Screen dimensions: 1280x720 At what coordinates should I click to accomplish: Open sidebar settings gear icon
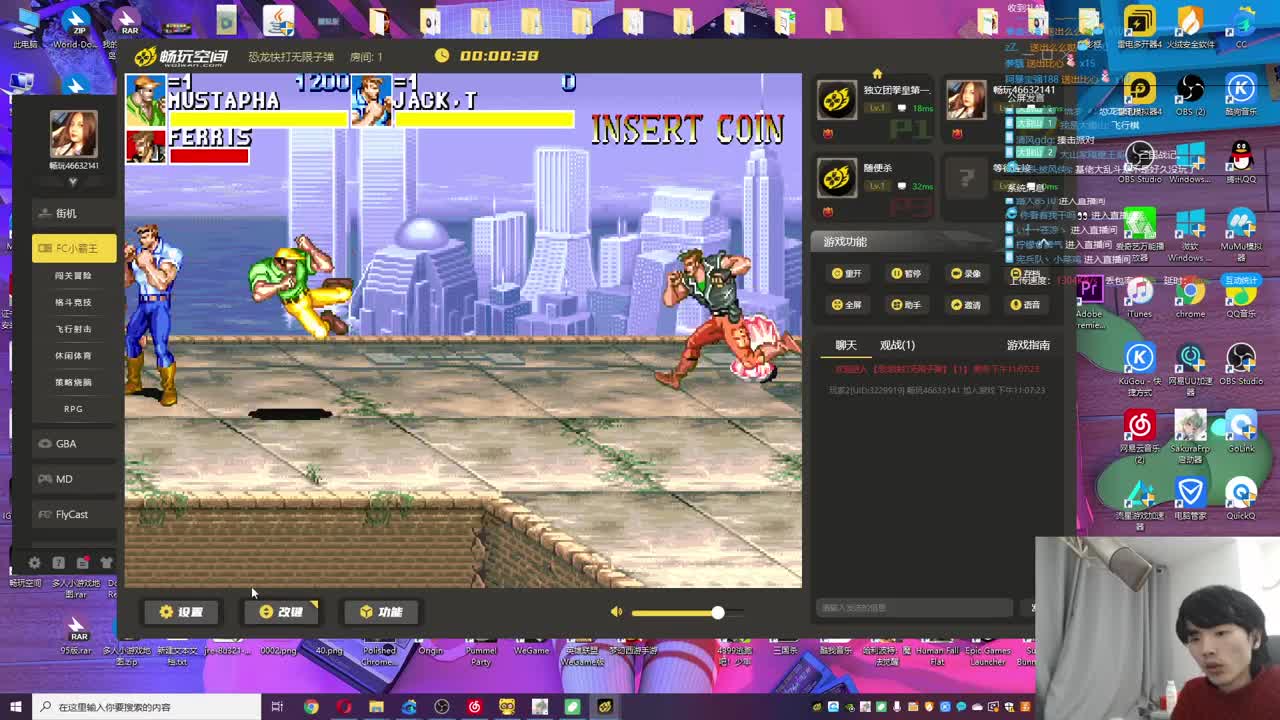34,563
